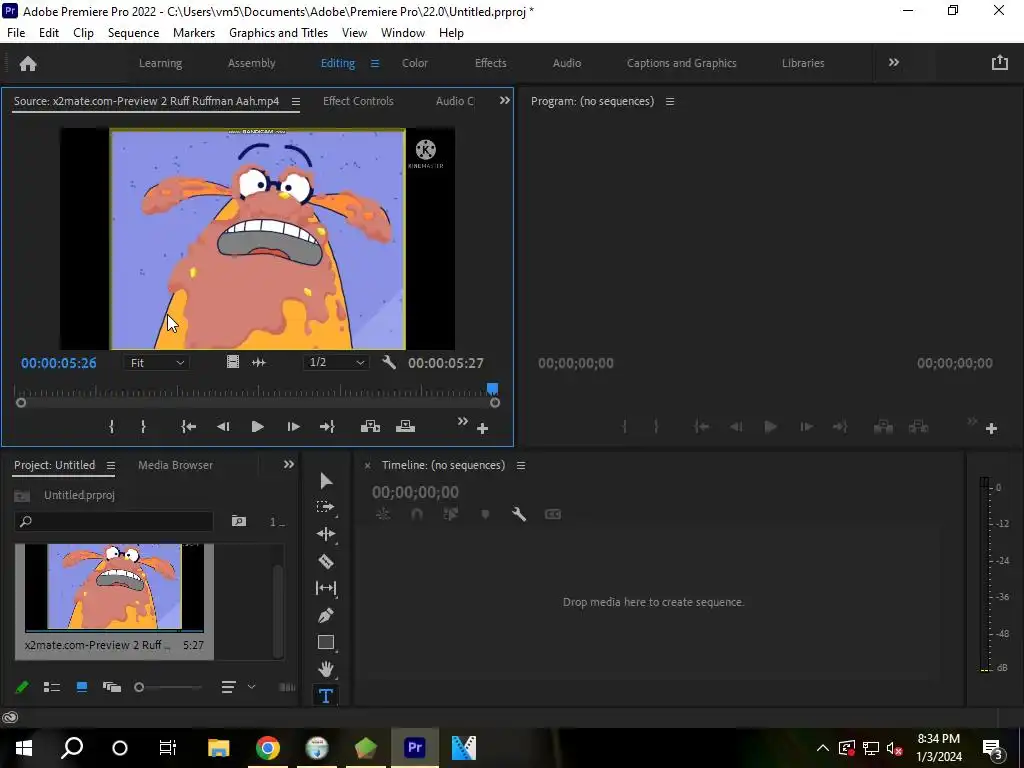The width and height of the screenshot is (1024, 768).
Task: Expand hidden Project panel tabs chevron
Action: click(289, 464)
